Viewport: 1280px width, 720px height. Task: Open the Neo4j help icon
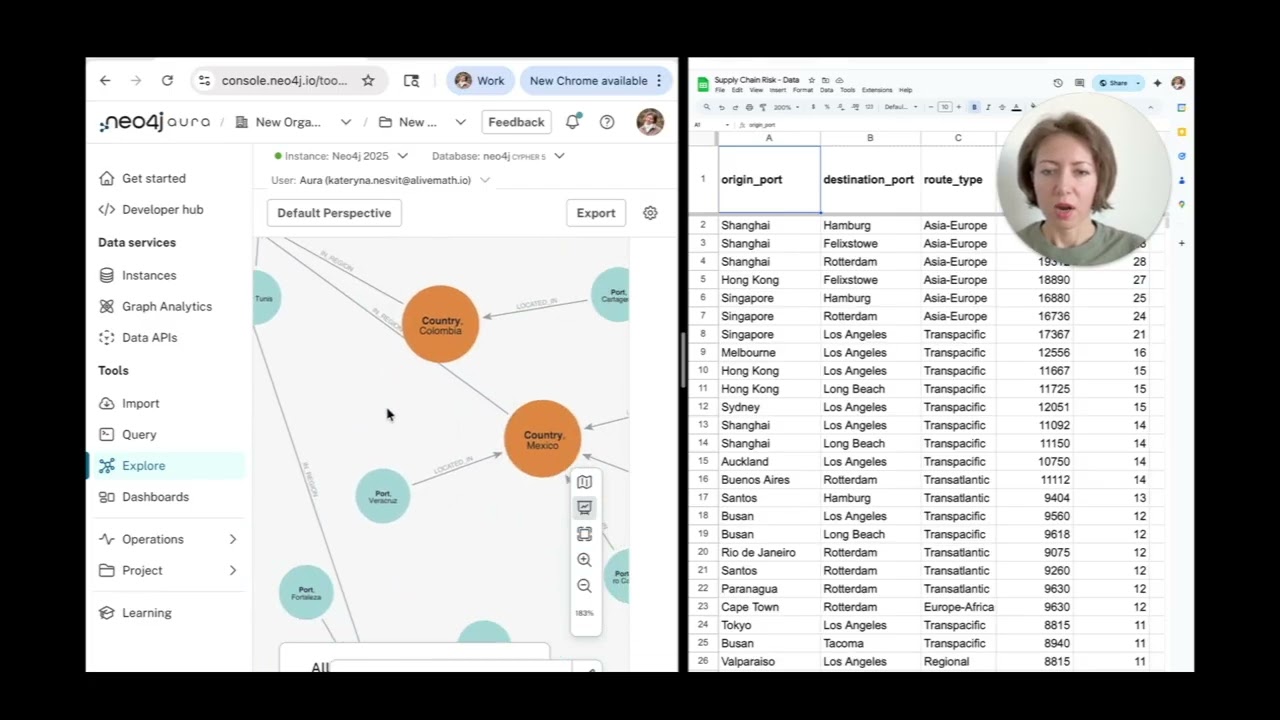607,122
